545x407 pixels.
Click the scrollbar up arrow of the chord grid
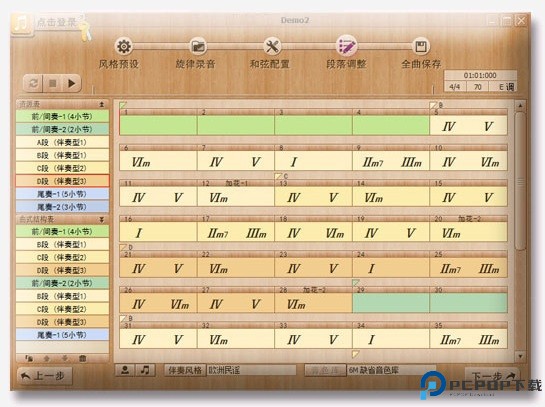(x=520, y=105)
